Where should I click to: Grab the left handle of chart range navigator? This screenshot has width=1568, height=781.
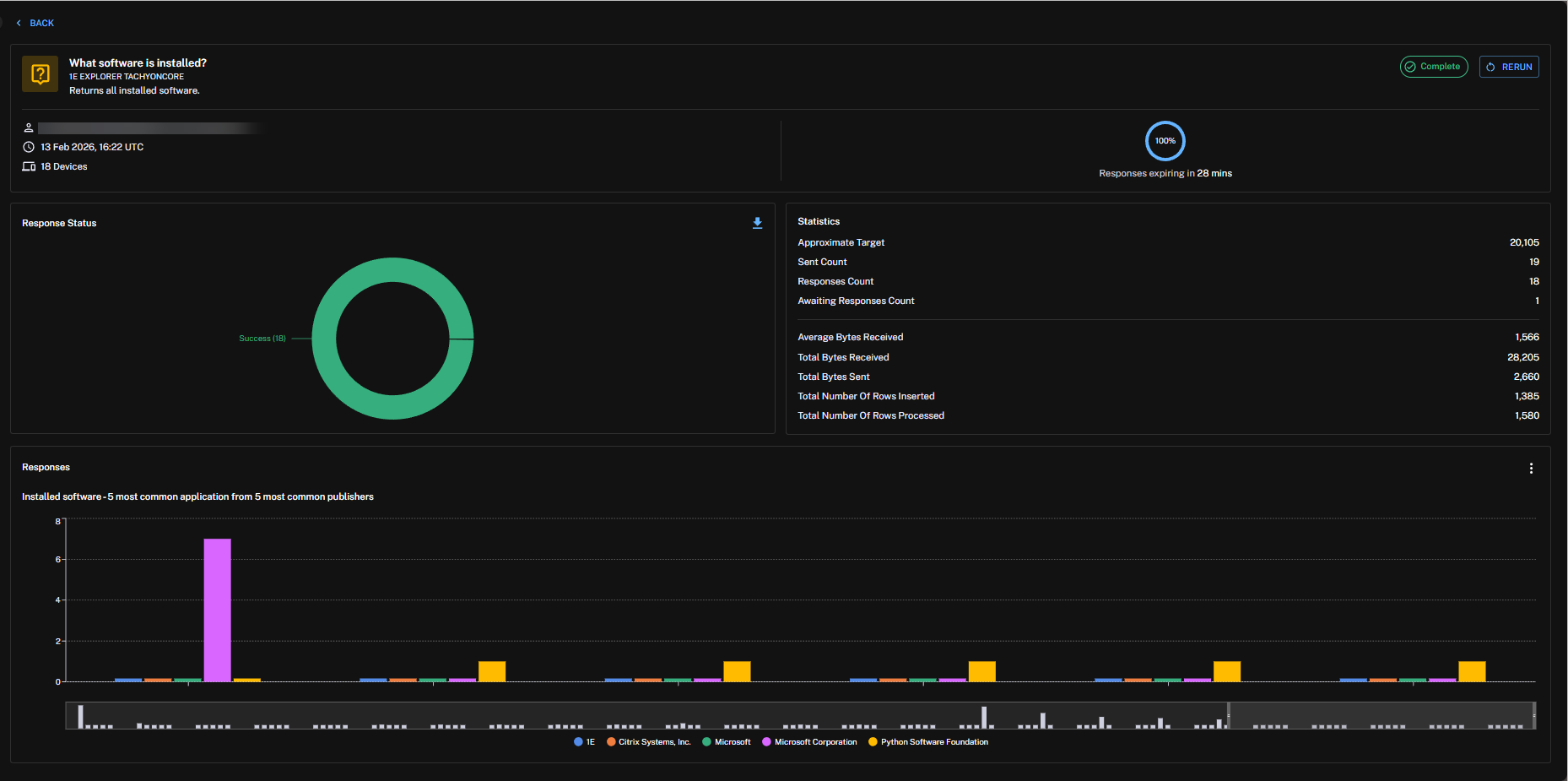1229,715
